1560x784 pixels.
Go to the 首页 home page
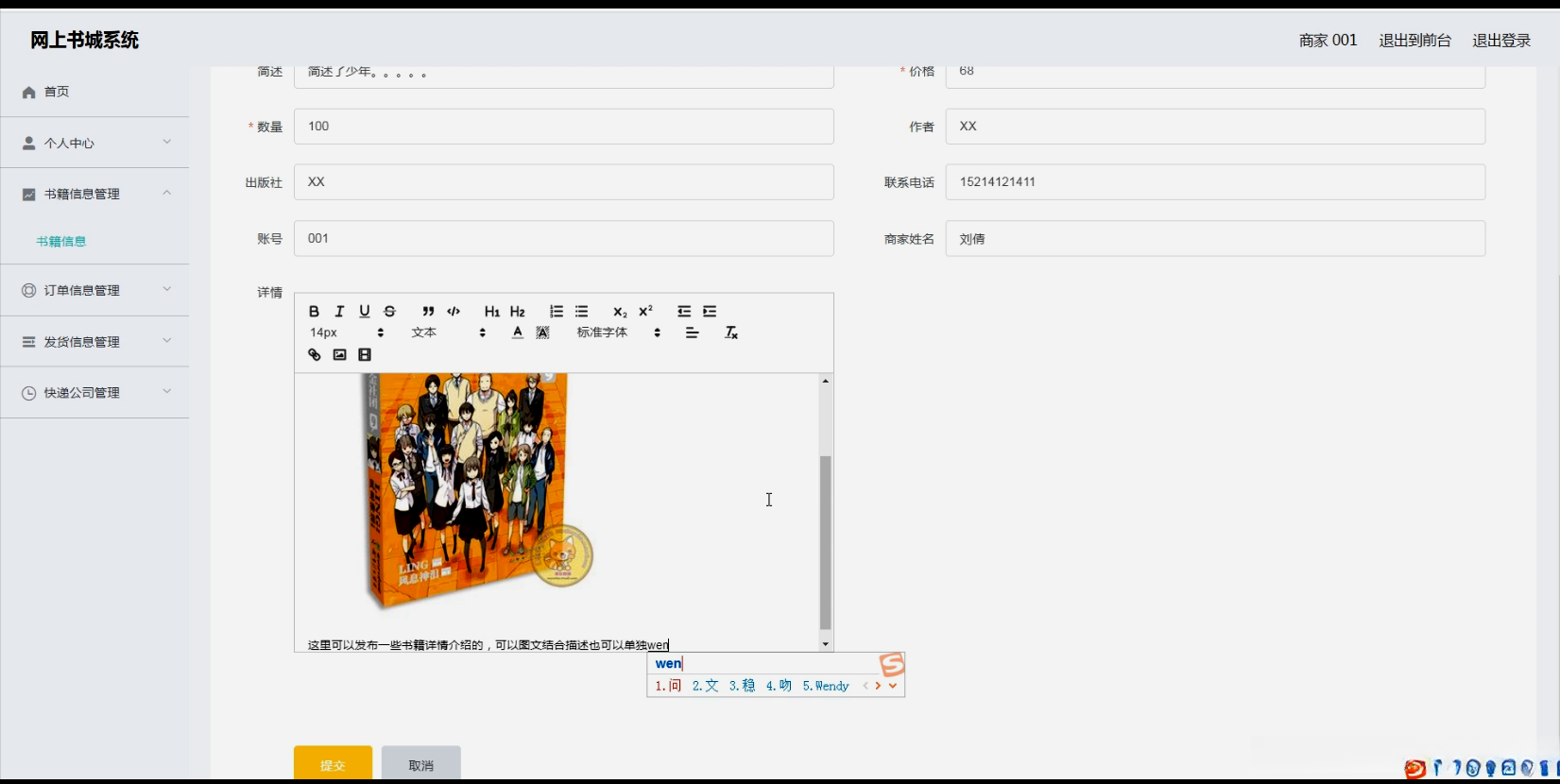click(x=94, y=92)
